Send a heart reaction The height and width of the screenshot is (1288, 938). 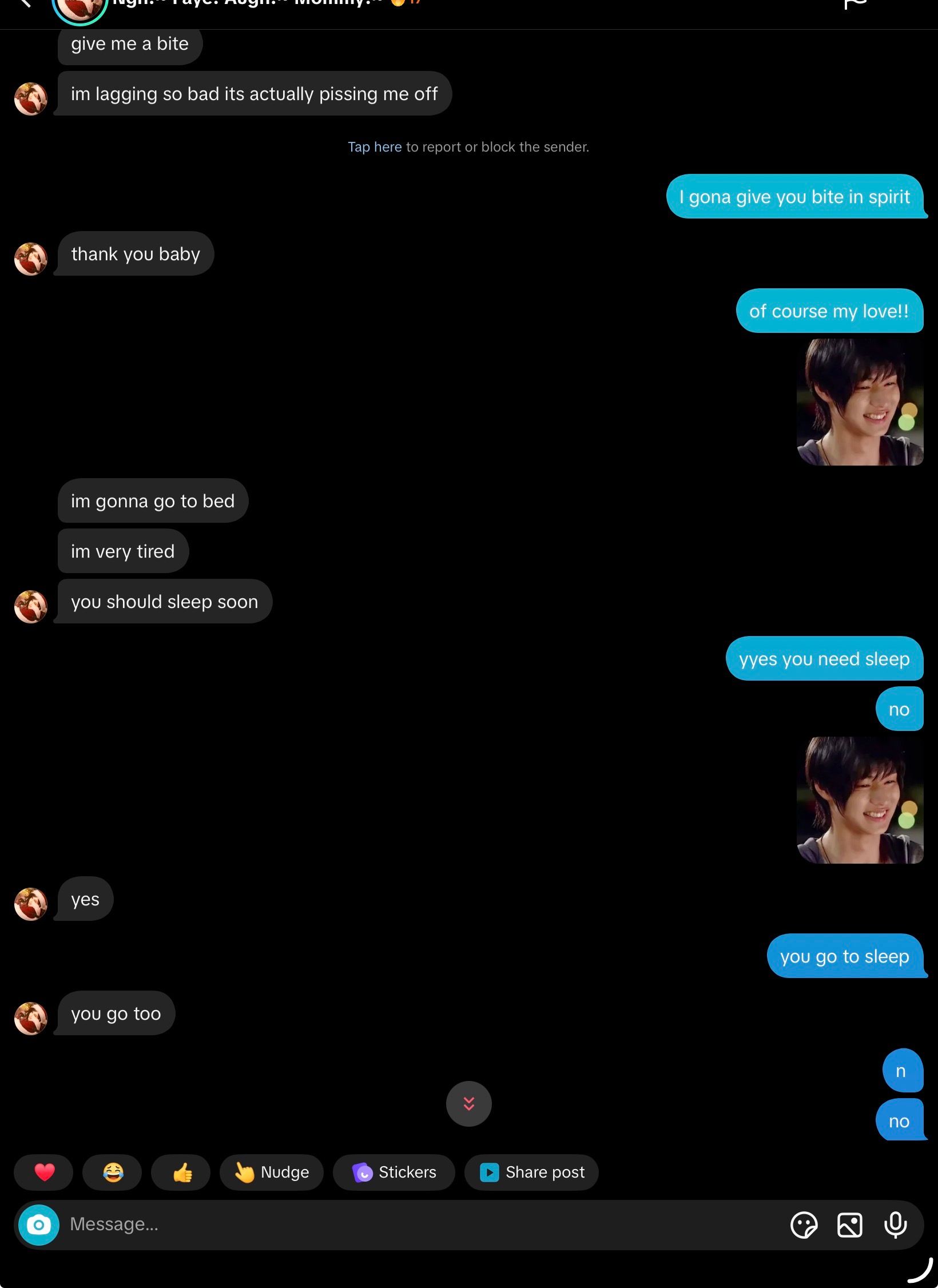coord(44,1172)
